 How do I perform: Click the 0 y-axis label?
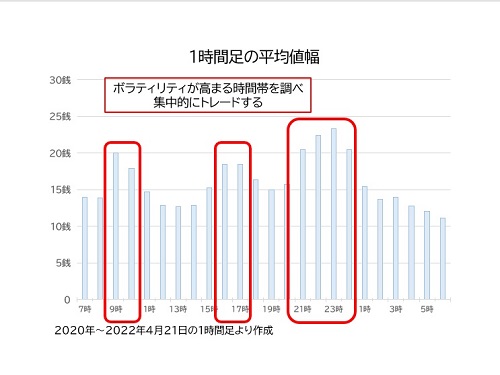pos(67,300)
